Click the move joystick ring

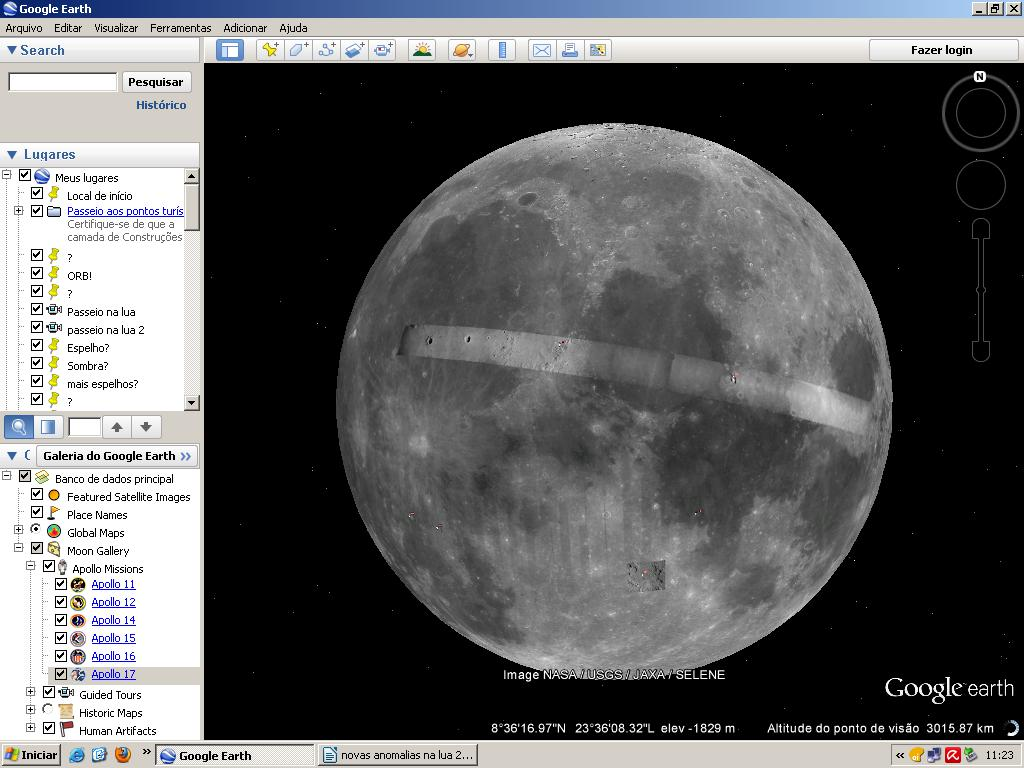point(980,185)
